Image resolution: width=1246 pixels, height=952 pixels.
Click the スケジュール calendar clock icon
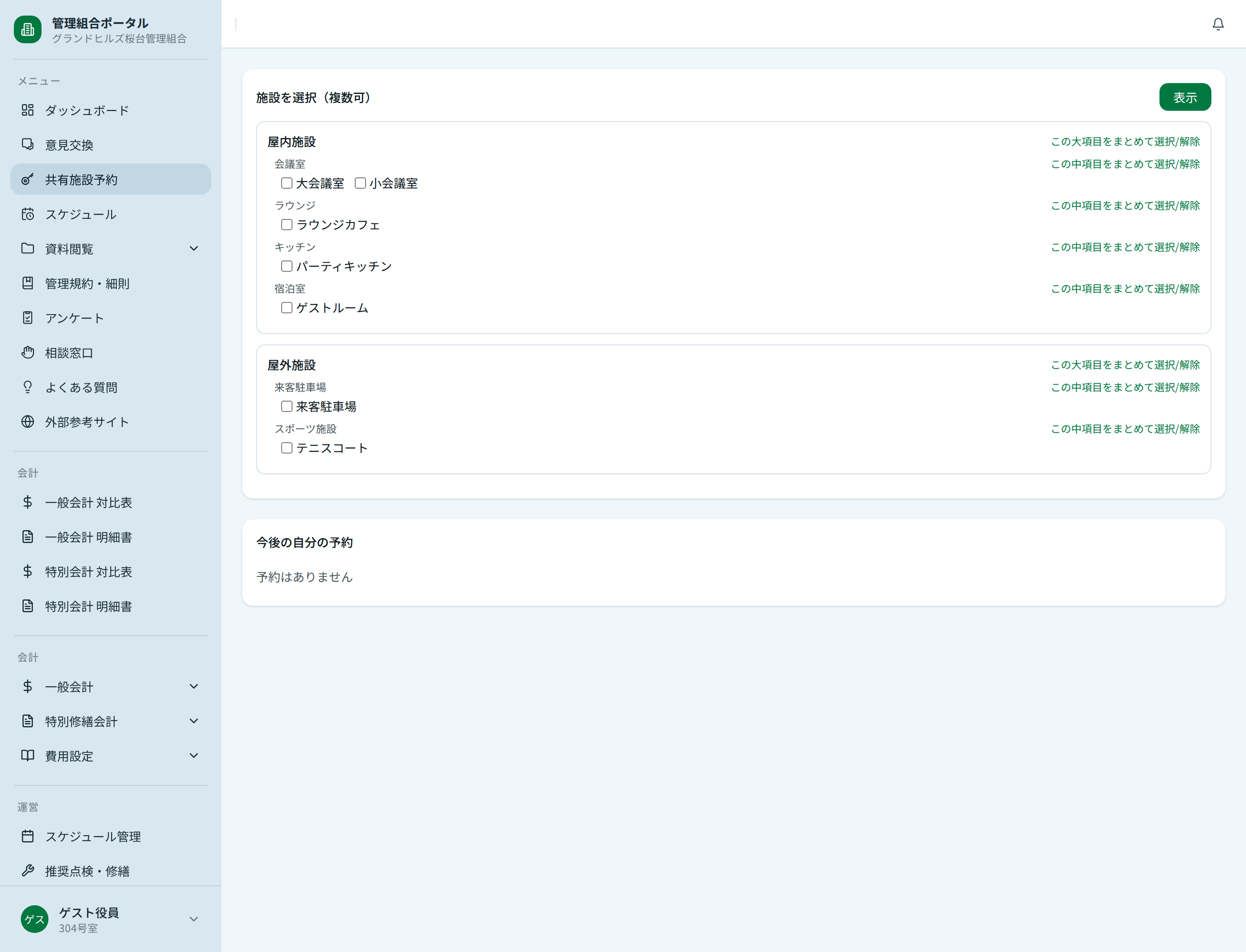(x=28, y=214)
